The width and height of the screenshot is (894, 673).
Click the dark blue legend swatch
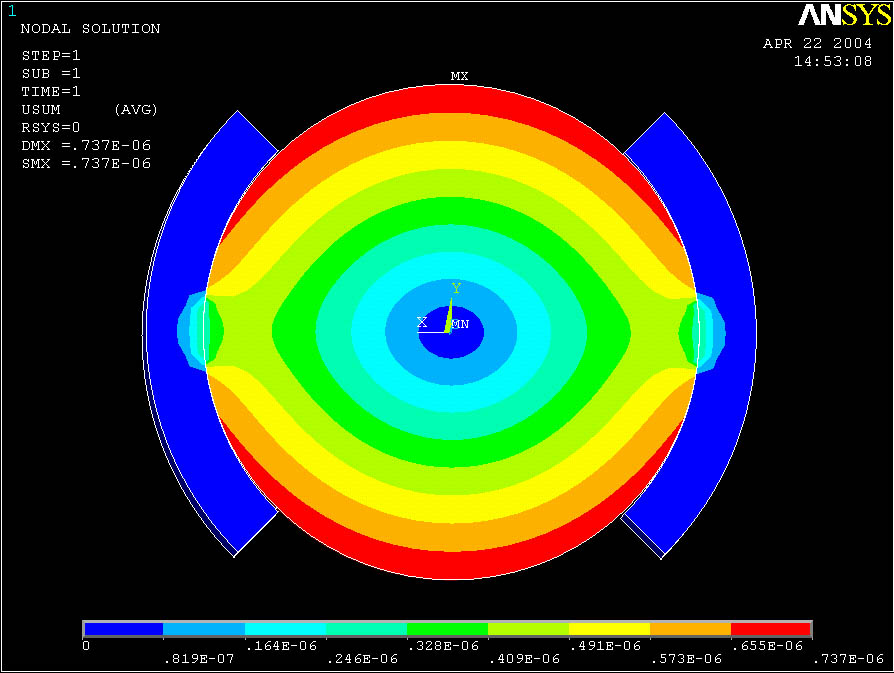point(124,629)
